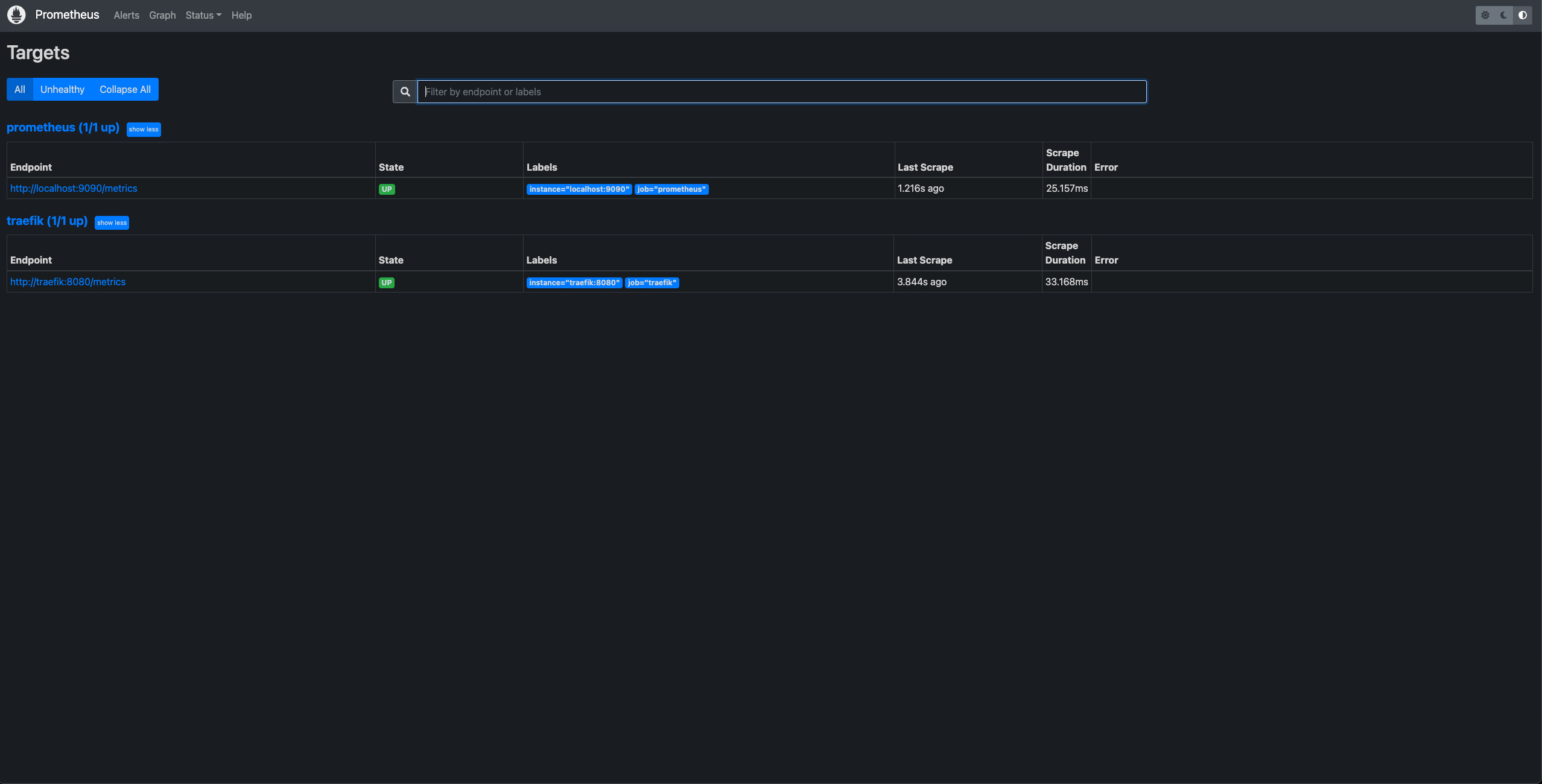Switch to dark theme moon icon
Viewport: 1542px width, 784px height.
[x=1504, y=15]
